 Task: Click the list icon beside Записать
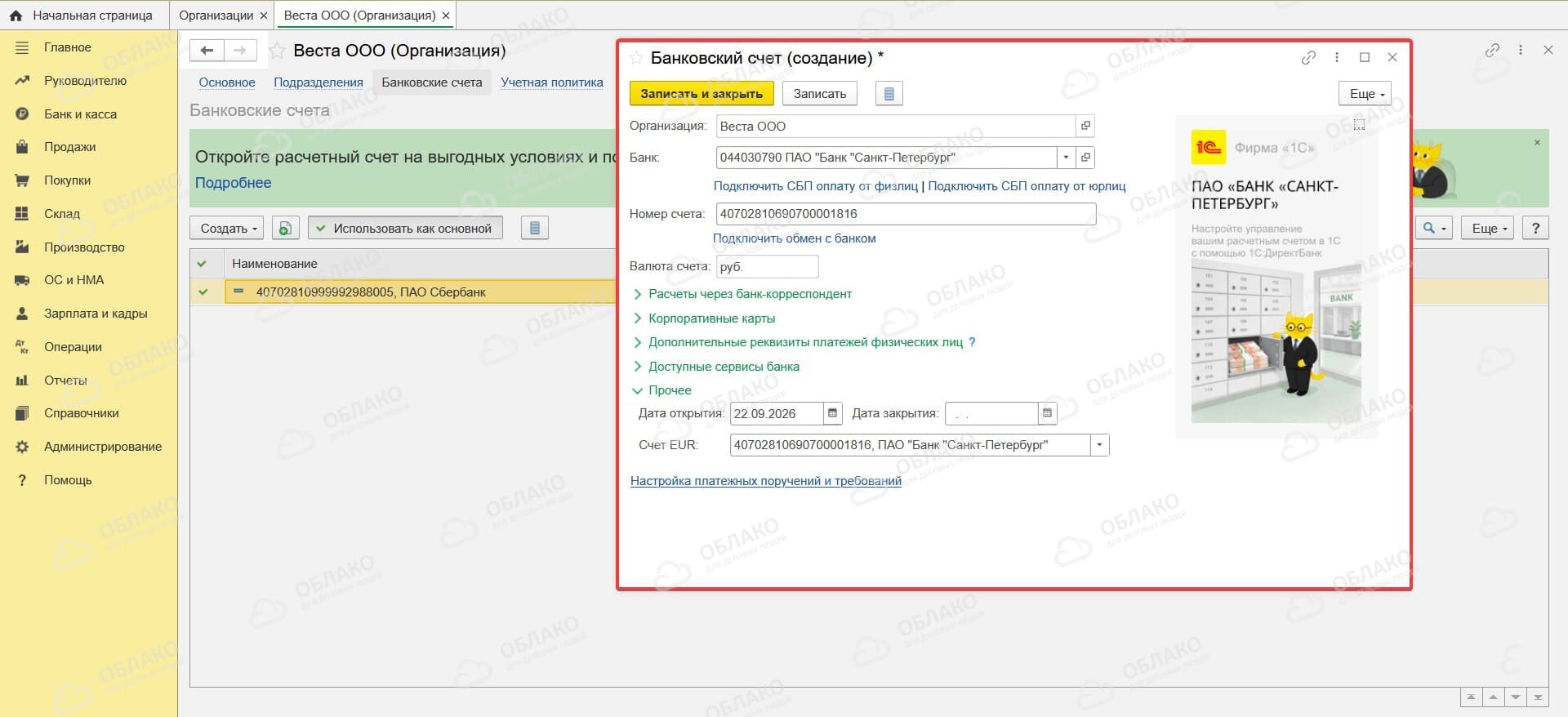click(889, 94)
